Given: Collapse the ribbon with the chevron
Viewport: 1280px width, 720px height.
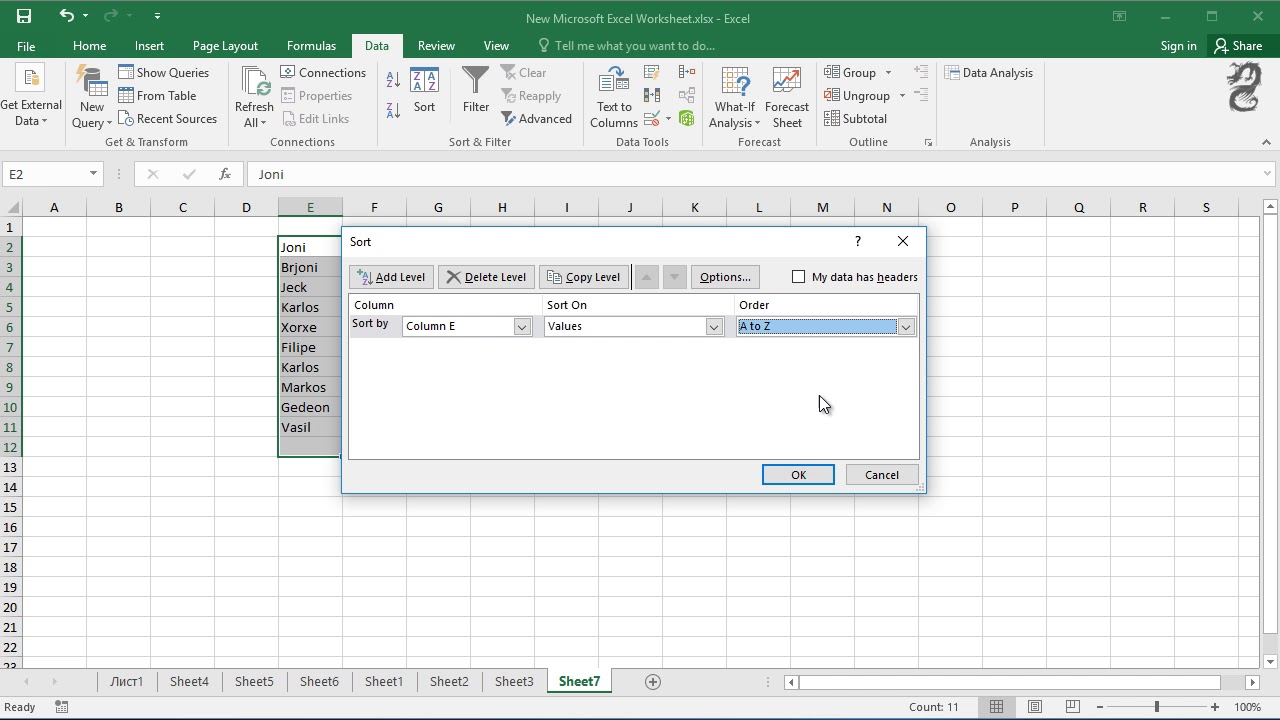Looking at the screenshot, I should coord(1268,142).
